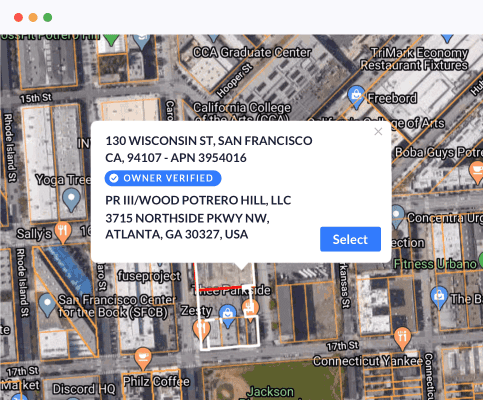Click the Discord HQ map label
Image resolution: width=483 pixels, height=400 pixels.
click(84, 389)
